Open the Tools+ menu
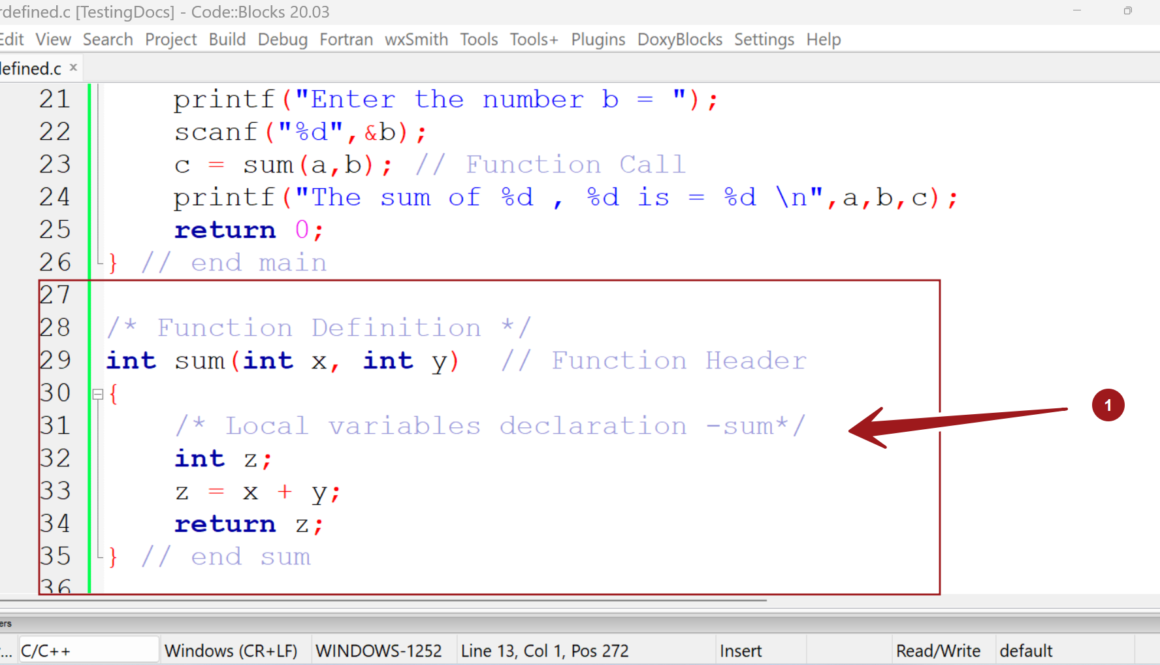Image resolution: width=1160 pixels, height=665 pixels. pyautogui.click(x=533, y=39)
